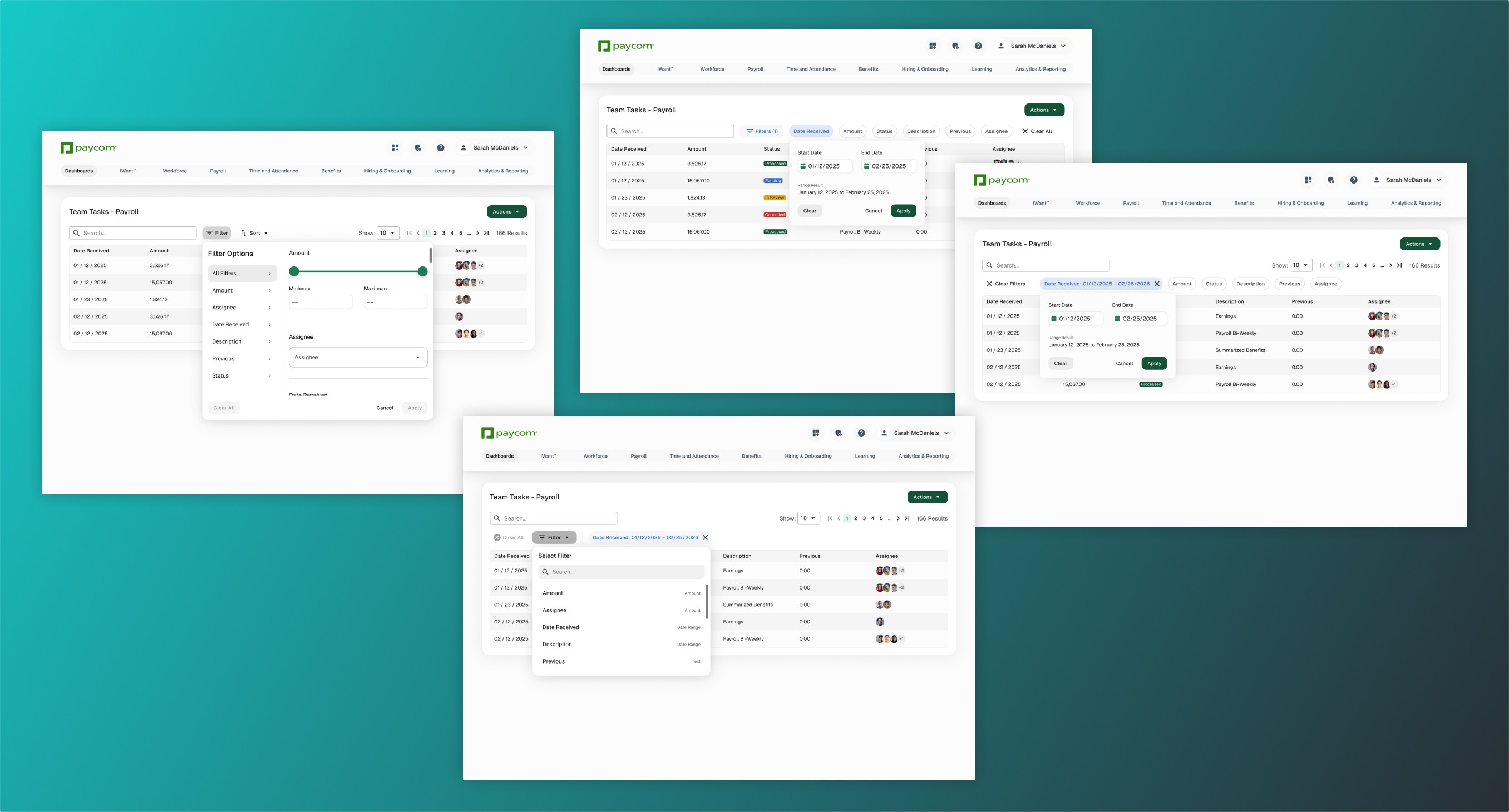
Task: Click the apps grid icon in Select Filter window
Action: point(815,433)
